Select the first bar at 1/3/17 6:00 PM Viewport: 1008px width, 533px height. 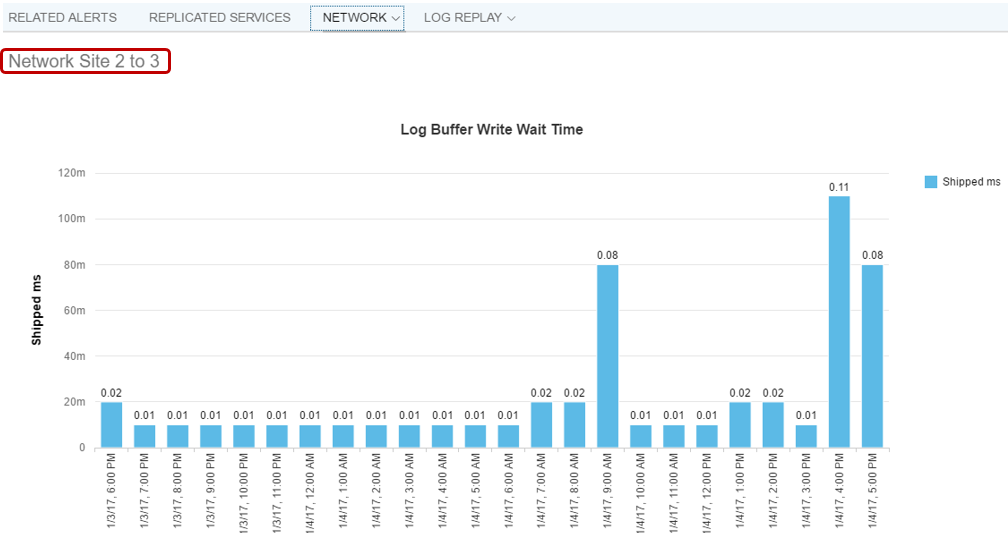(x=111, y=425)
